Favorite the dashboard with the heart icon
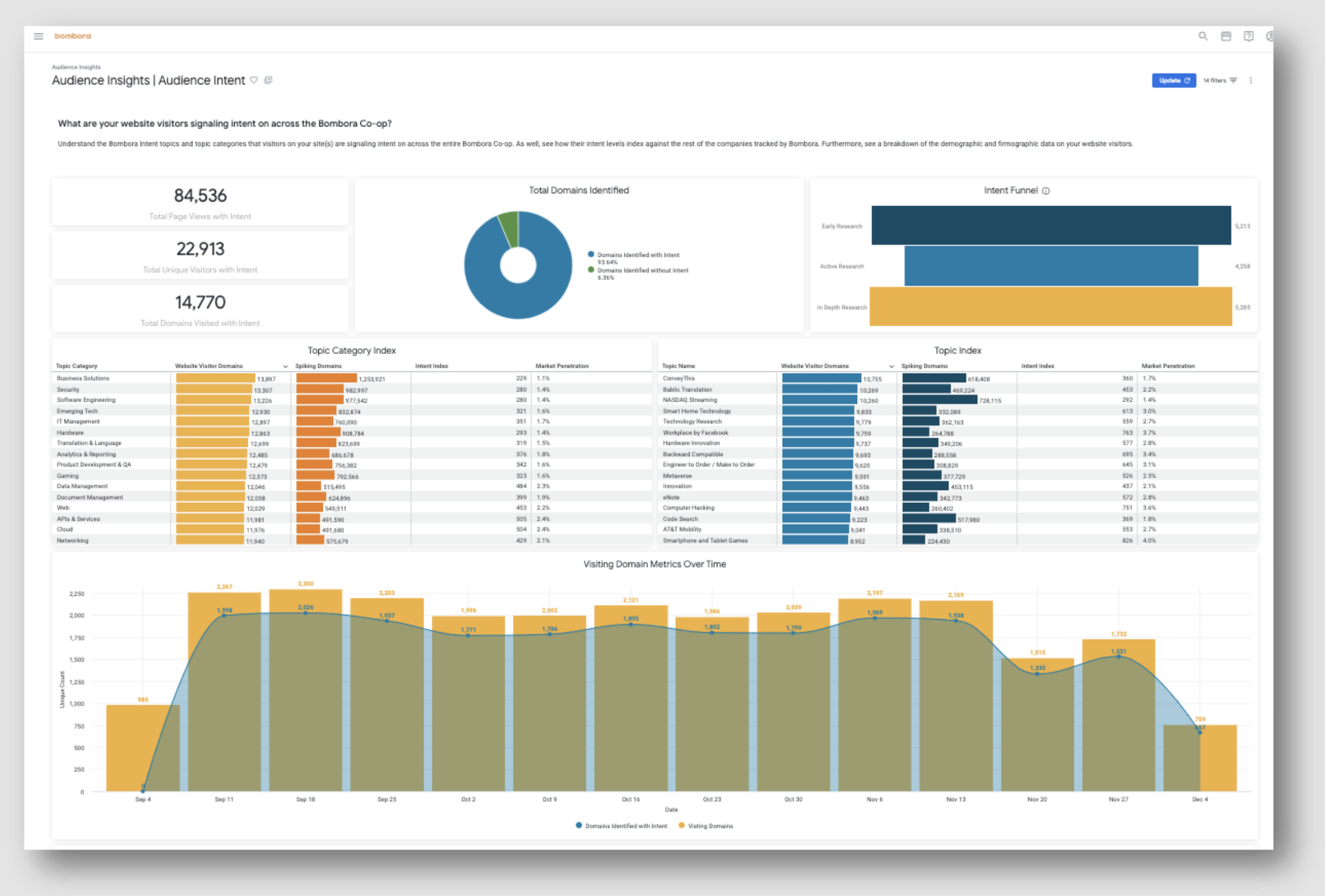Screen dimensions: 1325x896 point(254,80)
